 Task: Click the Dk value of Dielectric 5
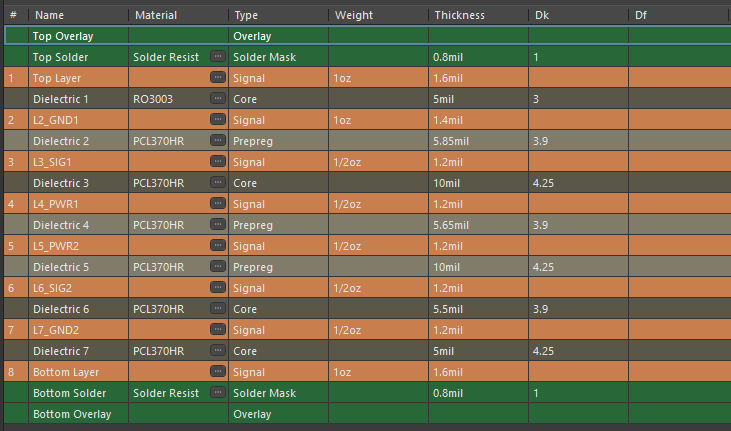[x=577, y=267]
